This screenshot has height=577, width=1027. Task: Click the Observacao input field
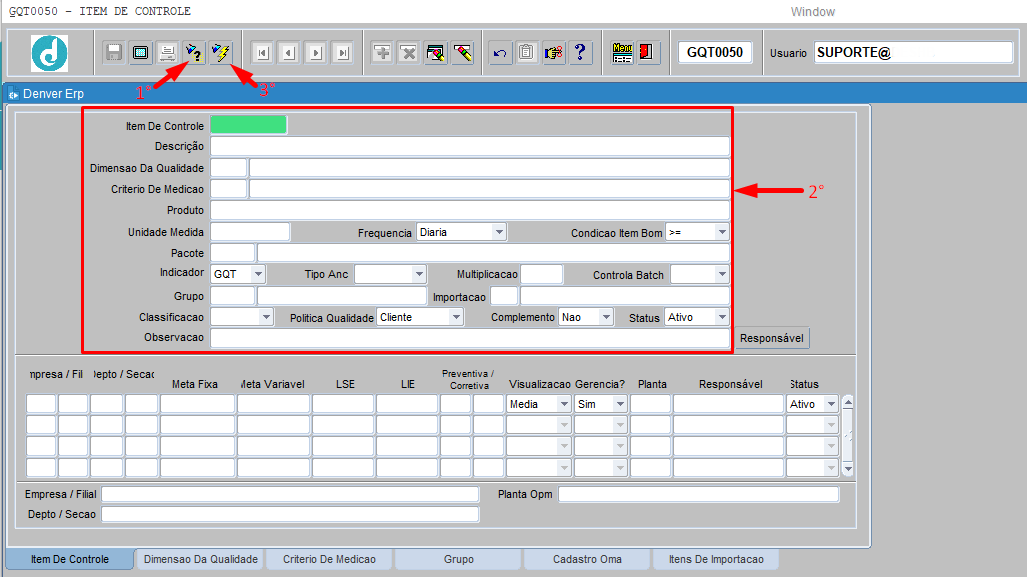(x=470, y=338)
